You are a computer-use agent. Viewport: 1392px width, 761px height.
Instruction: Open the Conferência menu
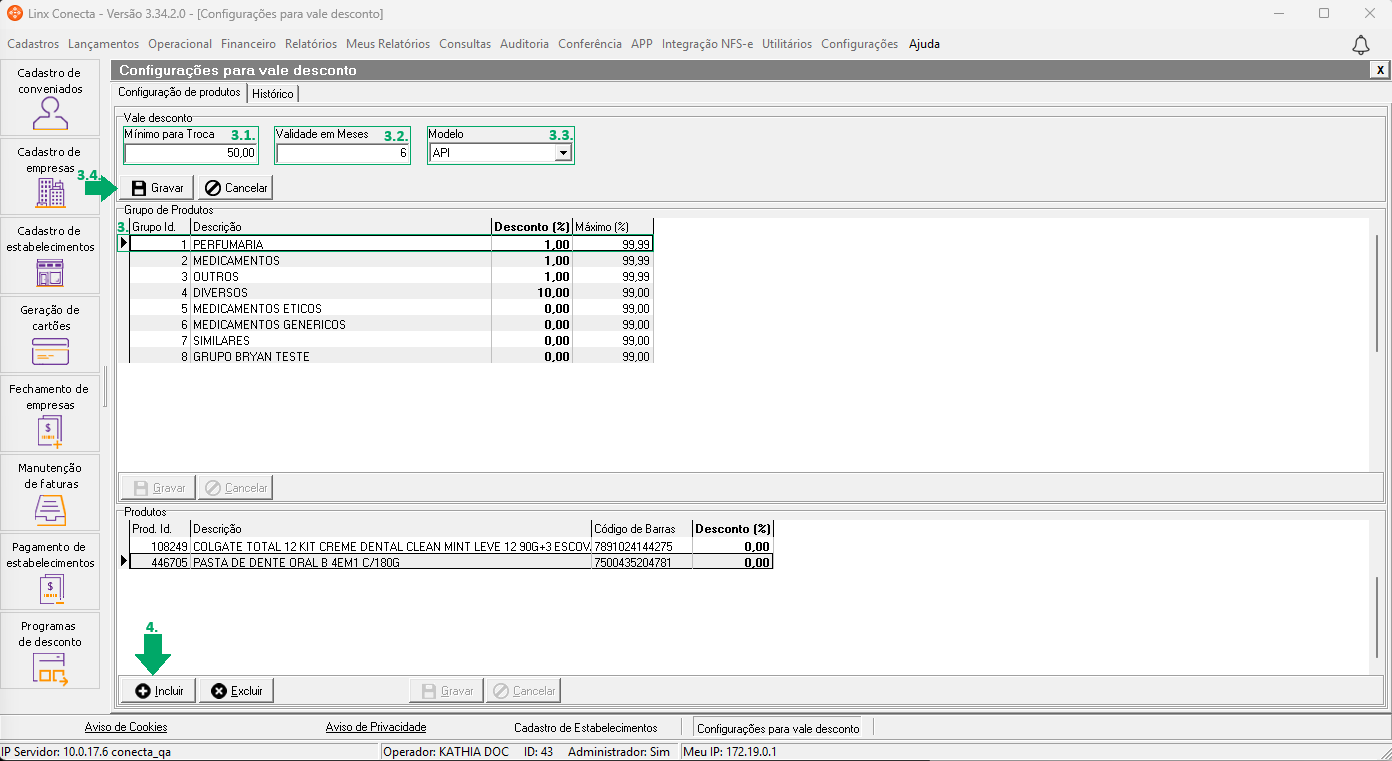[x=590, y=44]
